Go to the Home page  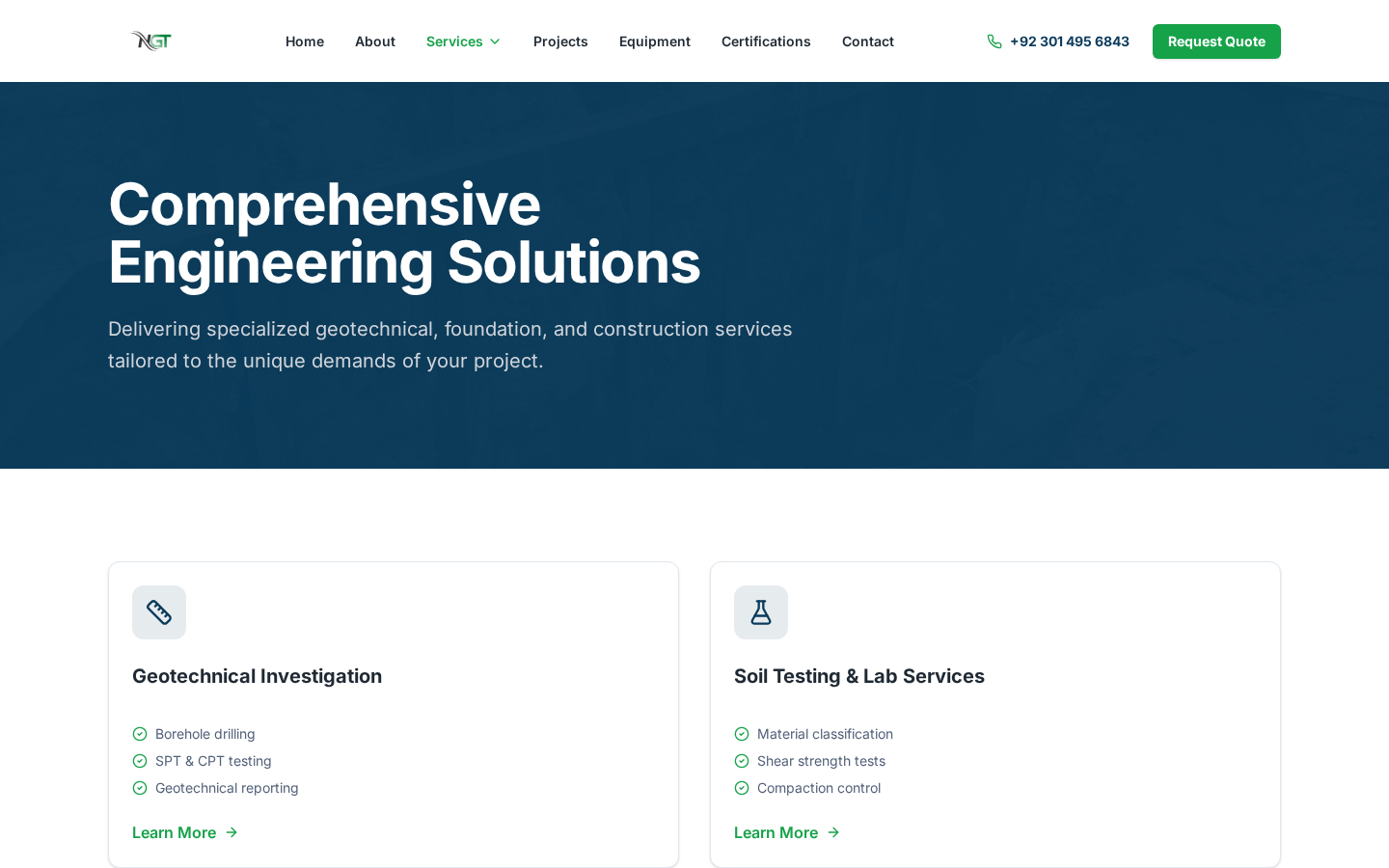tap(305, 41)
